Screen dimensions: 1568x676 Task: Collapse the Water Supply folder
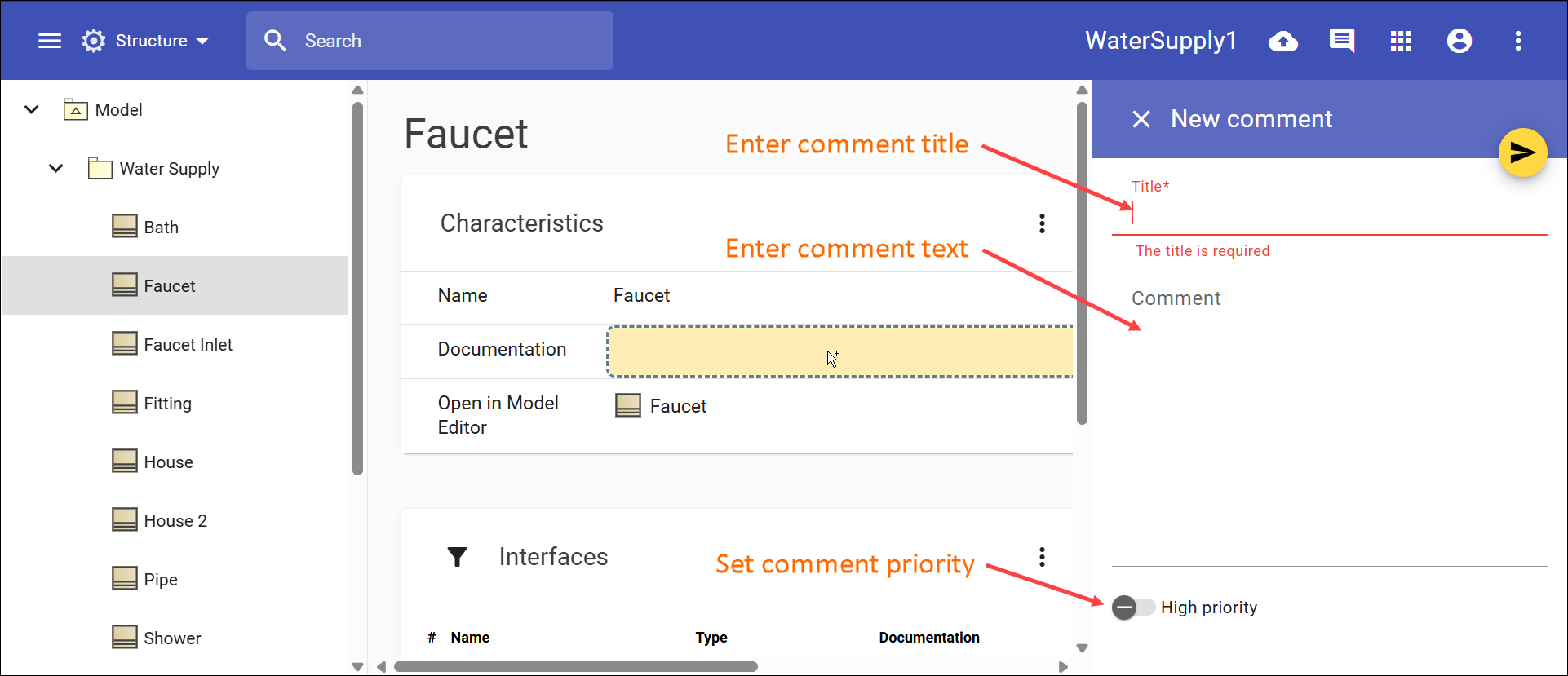56,169
